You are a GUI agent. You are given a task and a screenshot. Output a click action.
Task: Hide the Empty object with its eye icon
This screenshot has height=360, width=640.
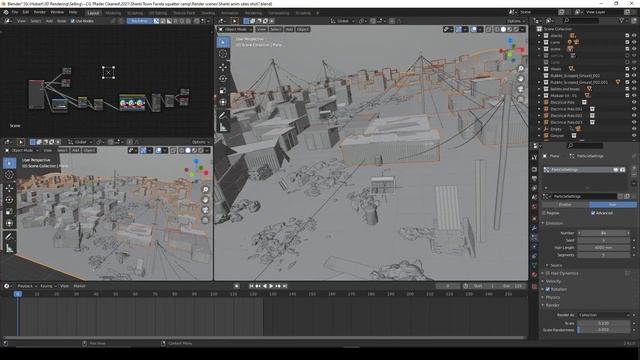click(634, 129)
